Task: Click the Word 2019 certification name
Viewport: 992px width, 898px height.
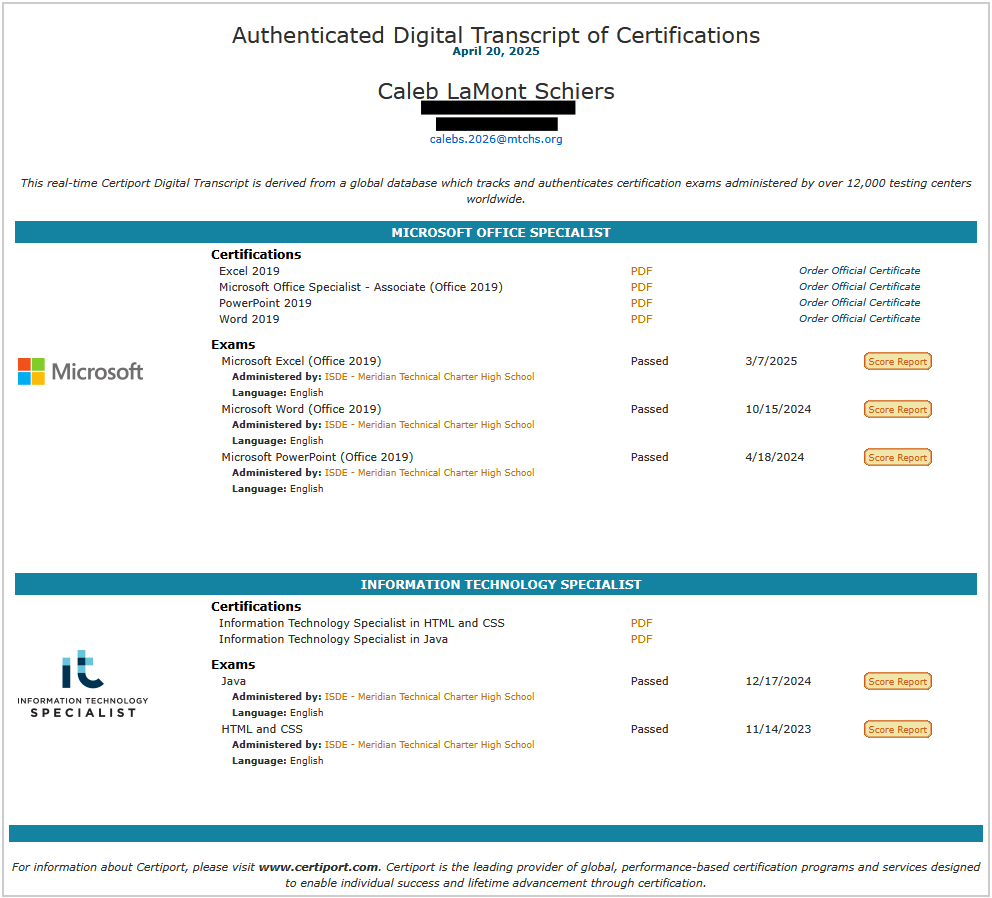Action: [249, 319]
